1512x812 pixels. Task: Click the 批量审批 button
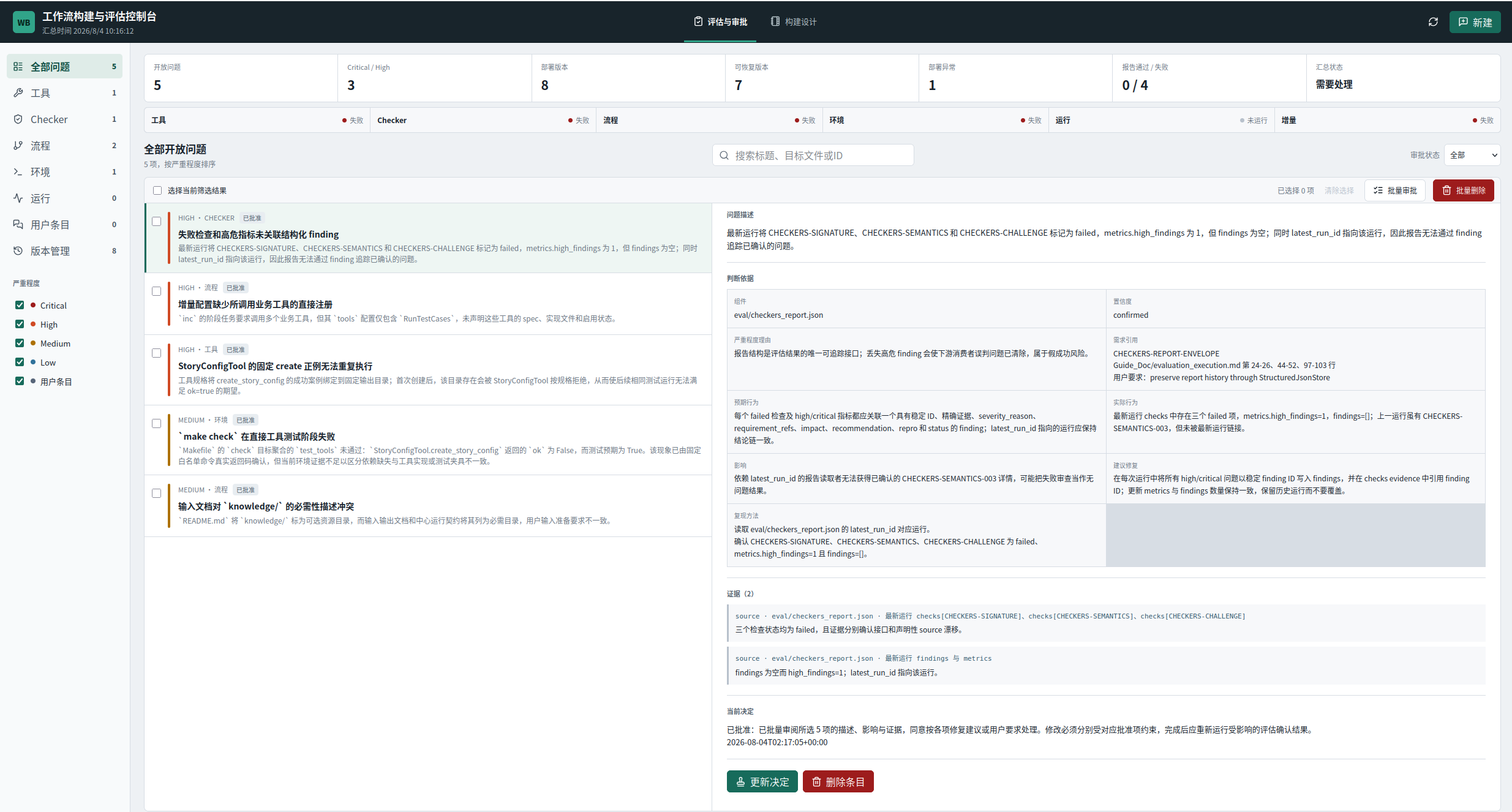pos(1395,190)
